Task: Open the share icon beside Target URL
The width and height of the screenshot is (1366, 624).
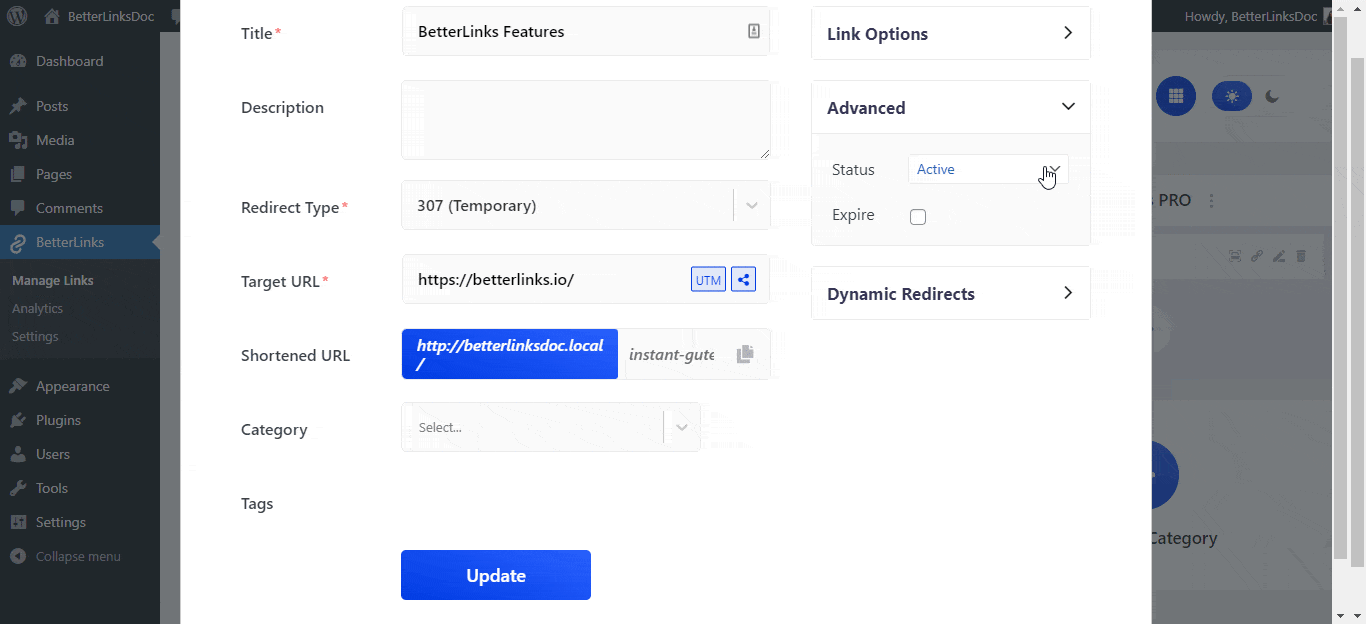Action: 743,279
